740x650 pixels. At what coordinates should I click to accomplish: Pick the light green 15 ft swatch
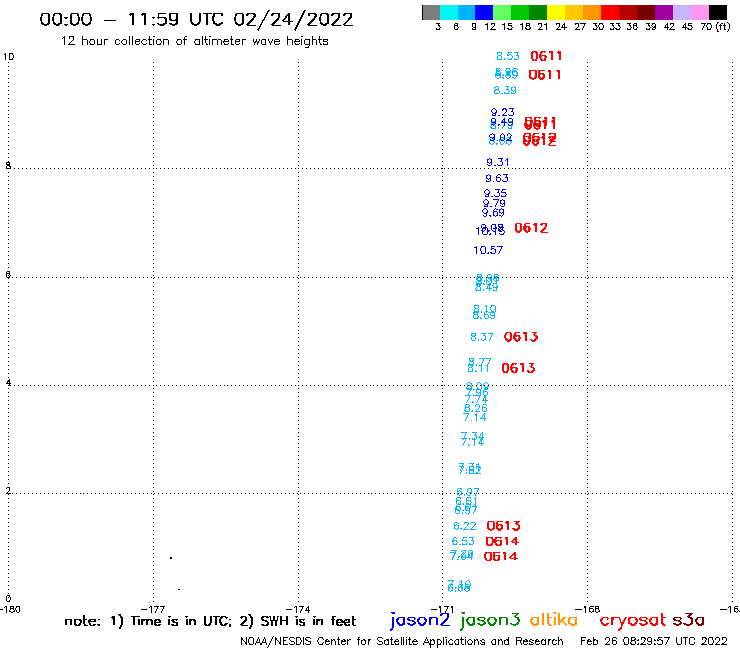[x=502, y=12]
